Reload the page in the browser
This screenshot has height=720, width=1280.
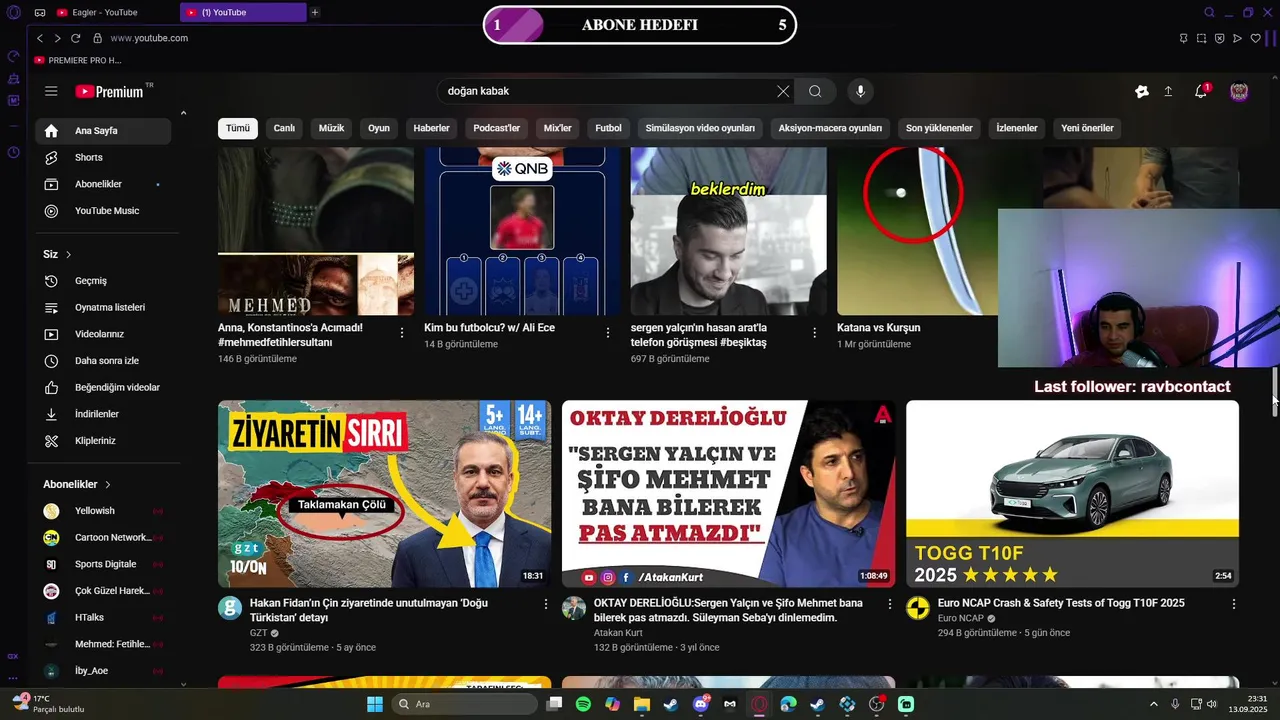point(75,38)
